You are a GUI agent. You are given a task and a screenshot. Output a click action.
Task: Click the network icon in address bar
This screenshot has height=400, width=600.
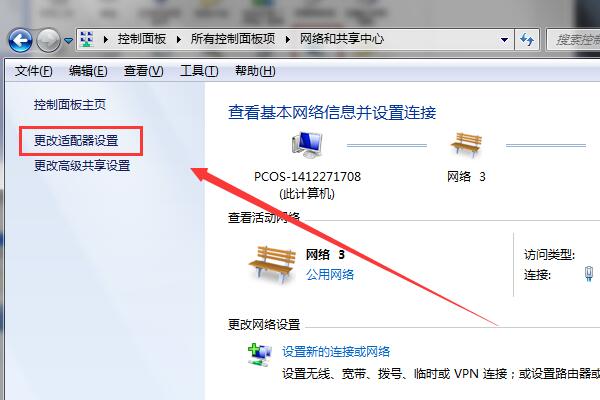[87, 39]
